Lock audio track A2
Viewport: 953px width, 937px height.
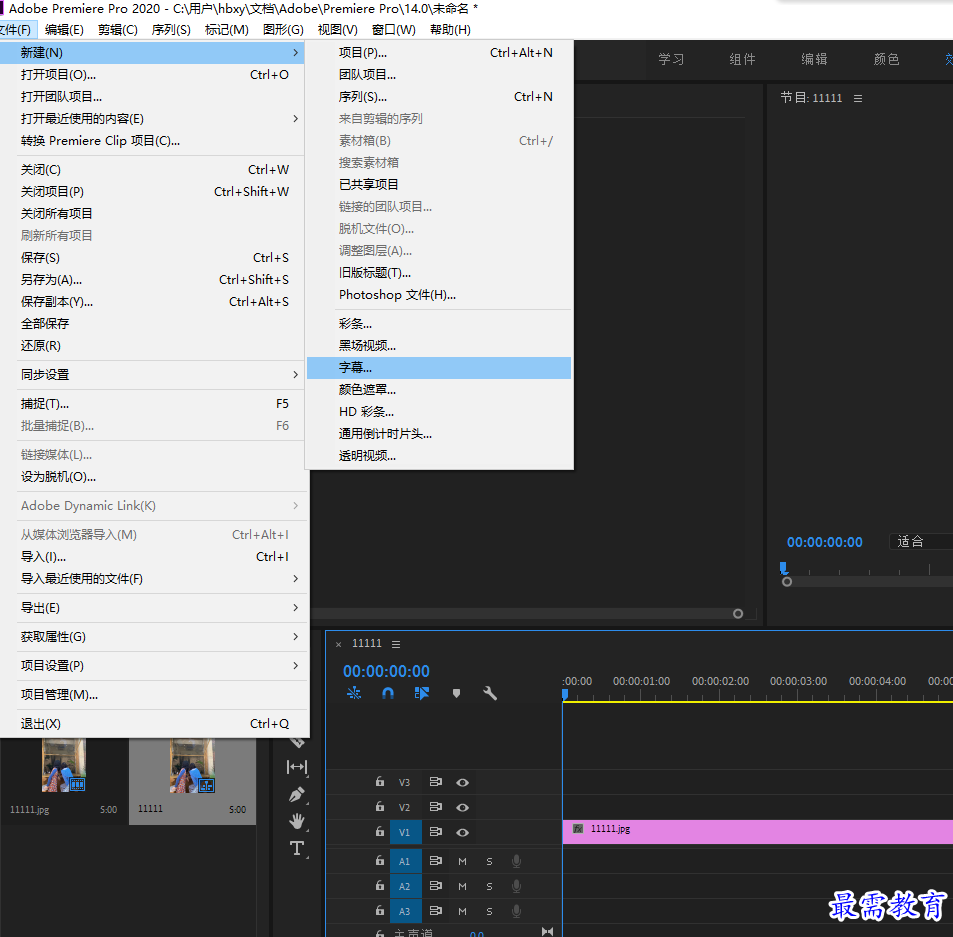point(380,885)
